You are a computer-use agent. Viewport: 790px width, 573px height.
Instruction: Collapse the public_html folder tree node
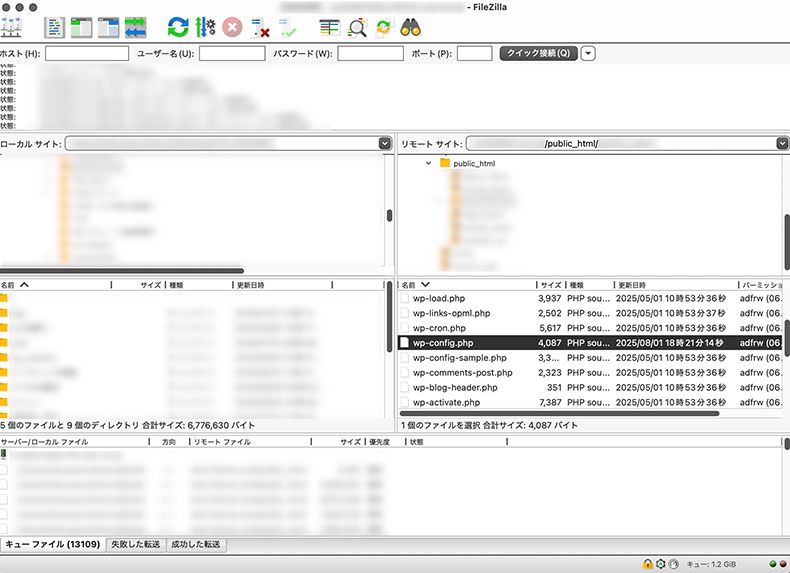point(429,163)
